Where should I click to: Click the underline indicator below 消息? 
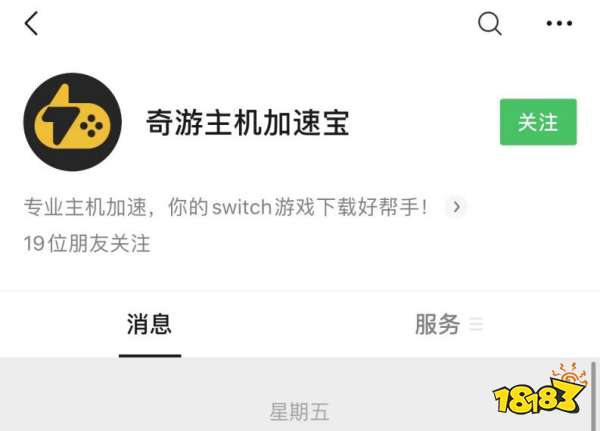point(150,356)
